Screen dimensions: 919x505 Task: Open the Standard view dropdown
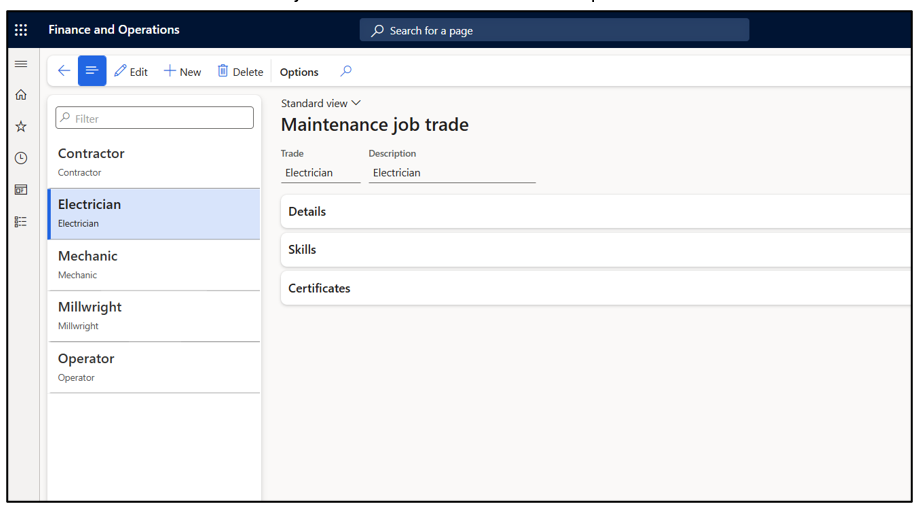coord(321,103)
